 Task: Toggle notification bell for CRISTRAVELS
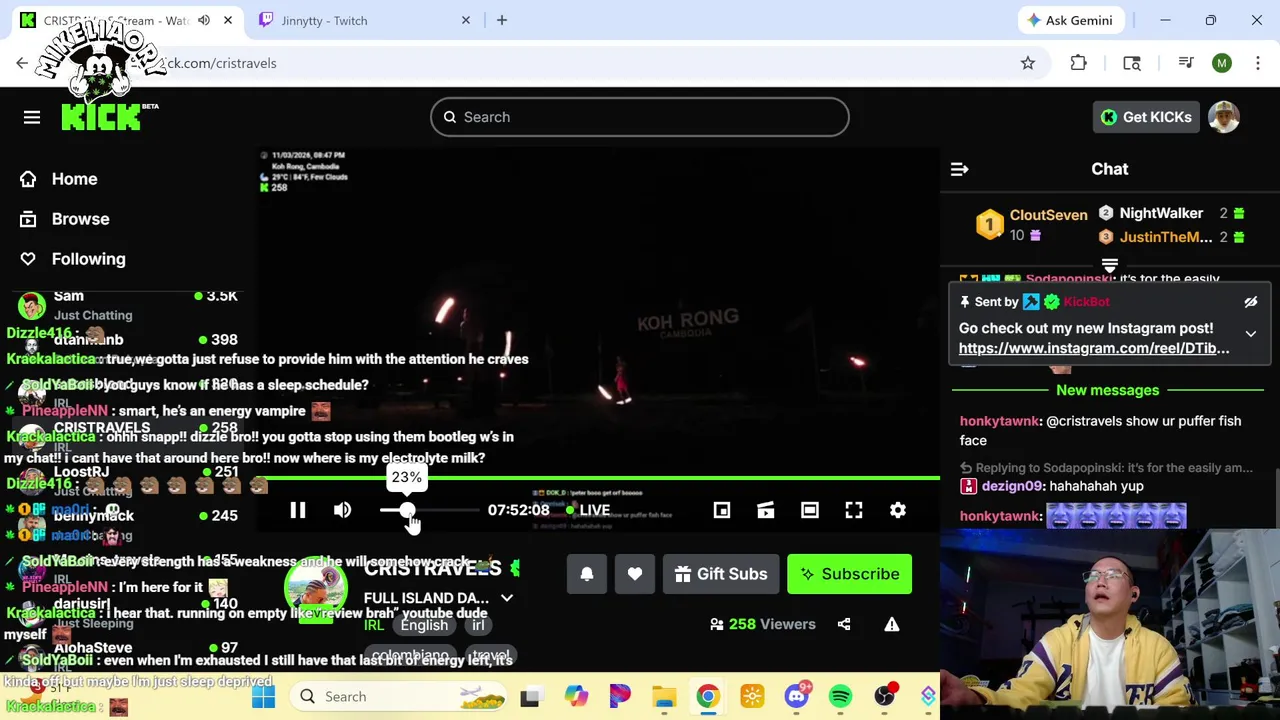(x=587, y=574)
